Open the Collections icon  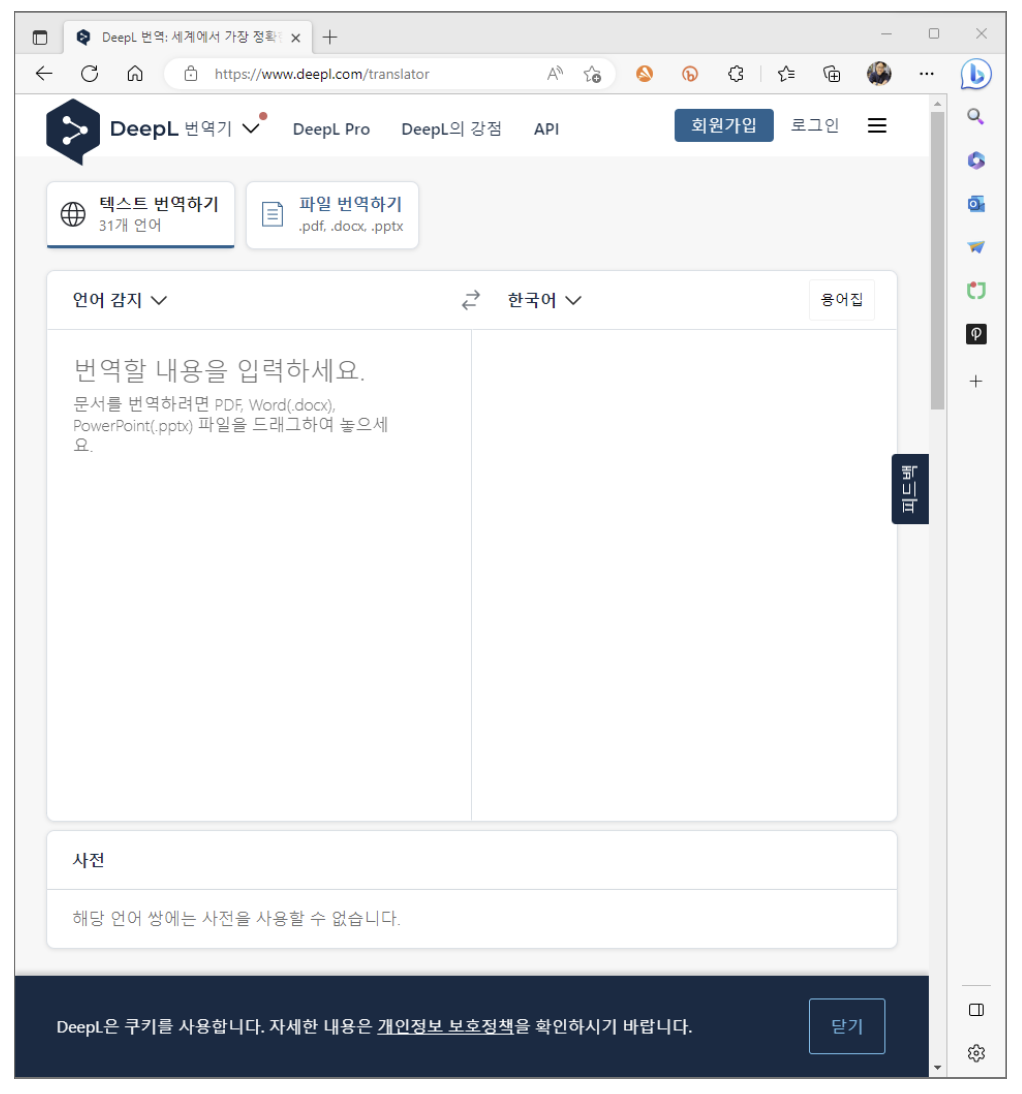coord(832,73)
